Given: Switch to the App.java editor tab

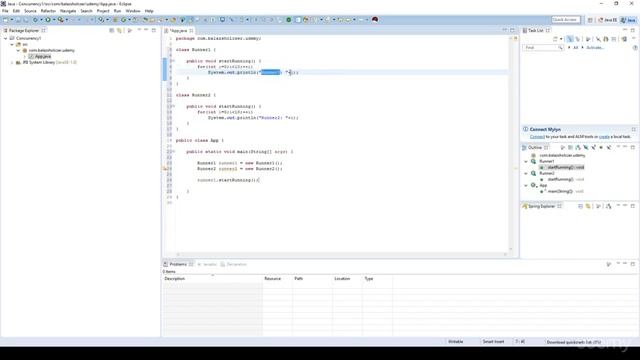Looking at the screenshot, I should (178, 31).
